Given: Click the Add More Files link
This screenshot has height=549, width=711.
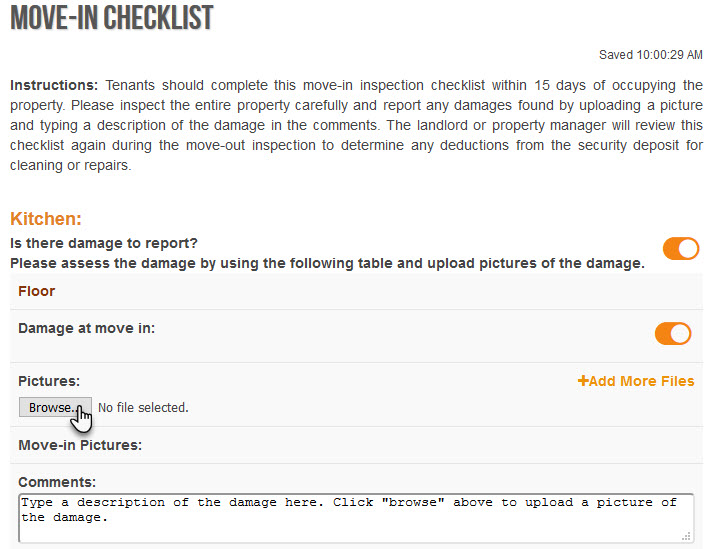Looking at the screenshot, I should (x=636, y=381).
